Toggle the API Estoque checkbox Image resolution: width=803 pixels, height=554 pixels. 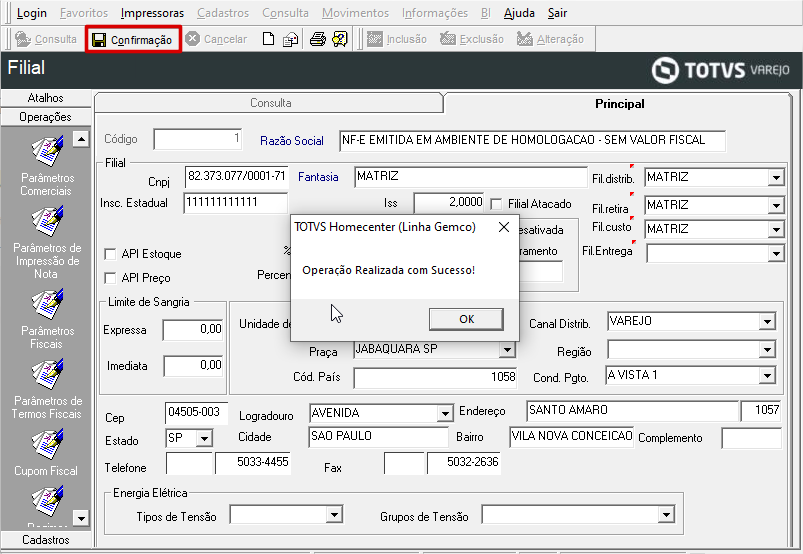click(110, 254)
